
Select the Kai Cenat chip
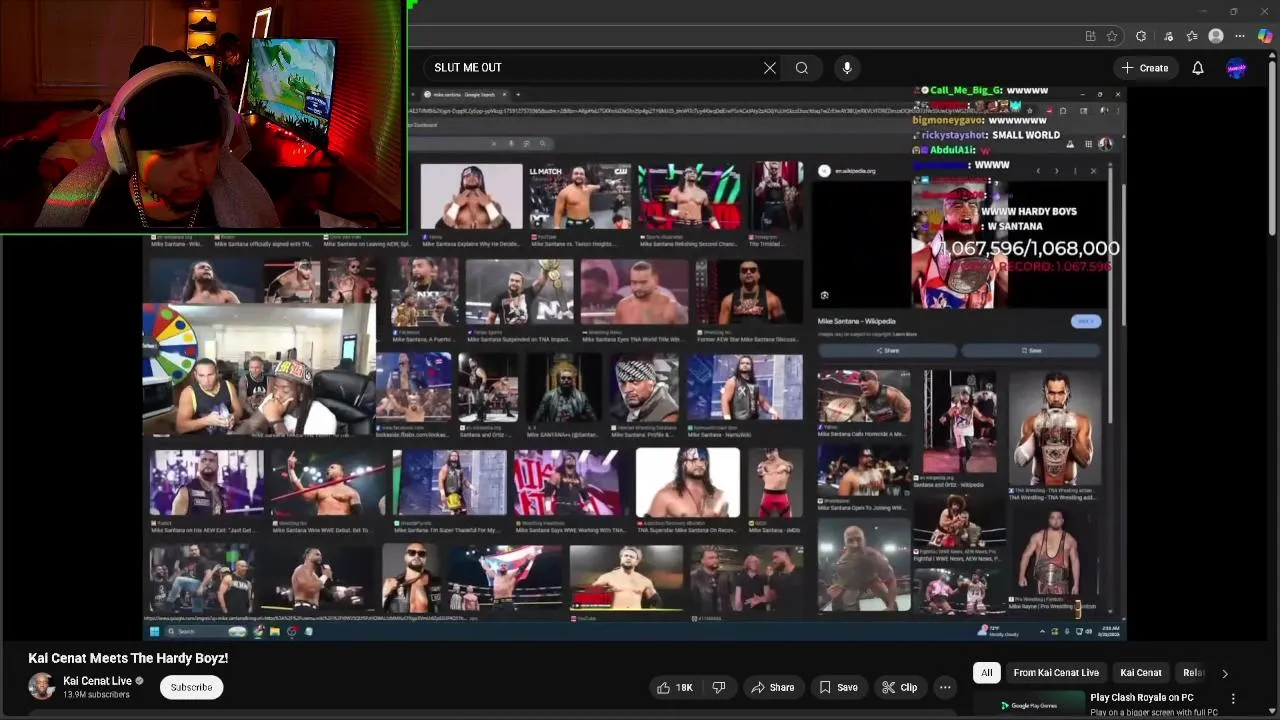1141,673
